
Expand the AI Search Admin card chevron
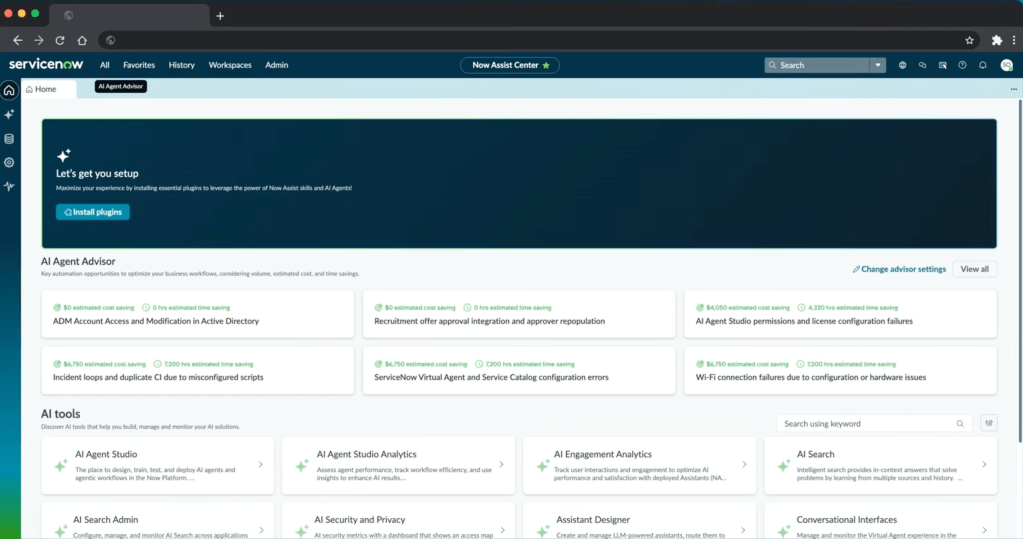(261, 530)
